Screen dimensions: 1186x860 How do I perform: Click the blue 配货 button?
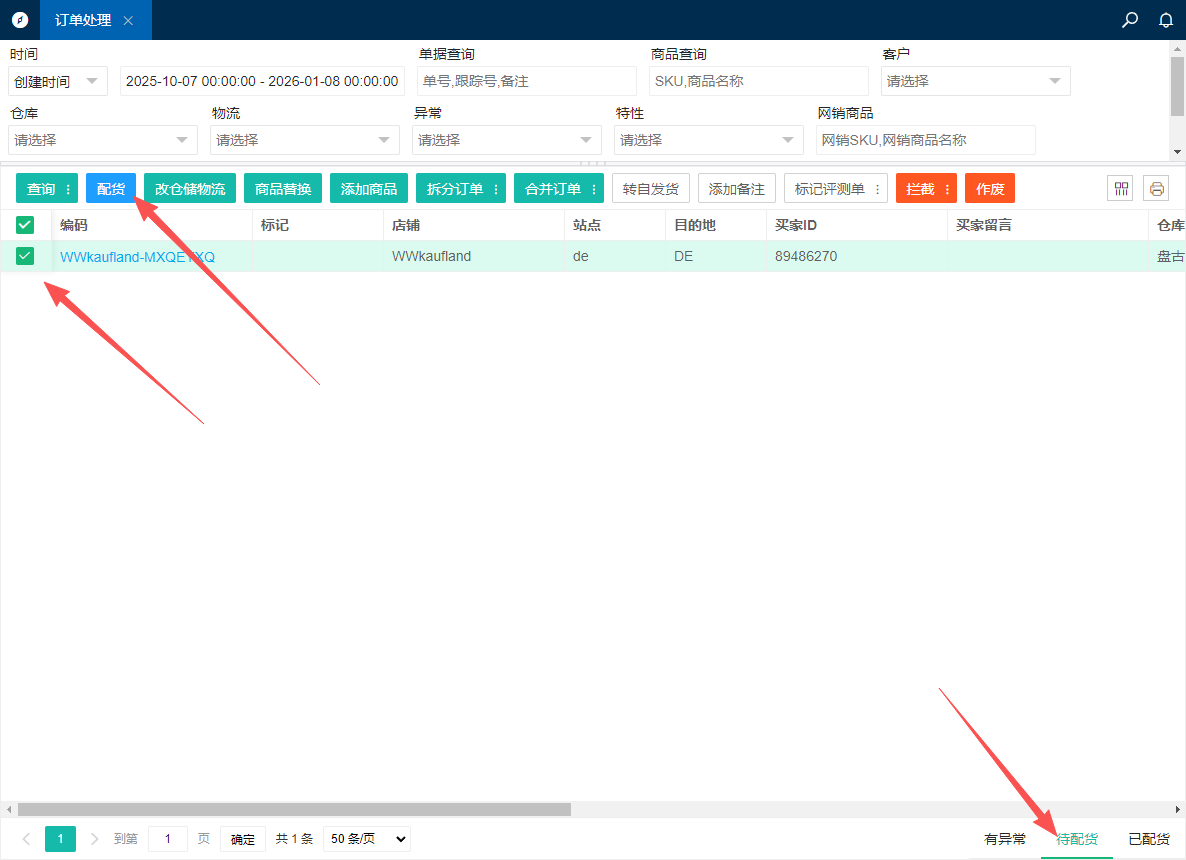111,189
